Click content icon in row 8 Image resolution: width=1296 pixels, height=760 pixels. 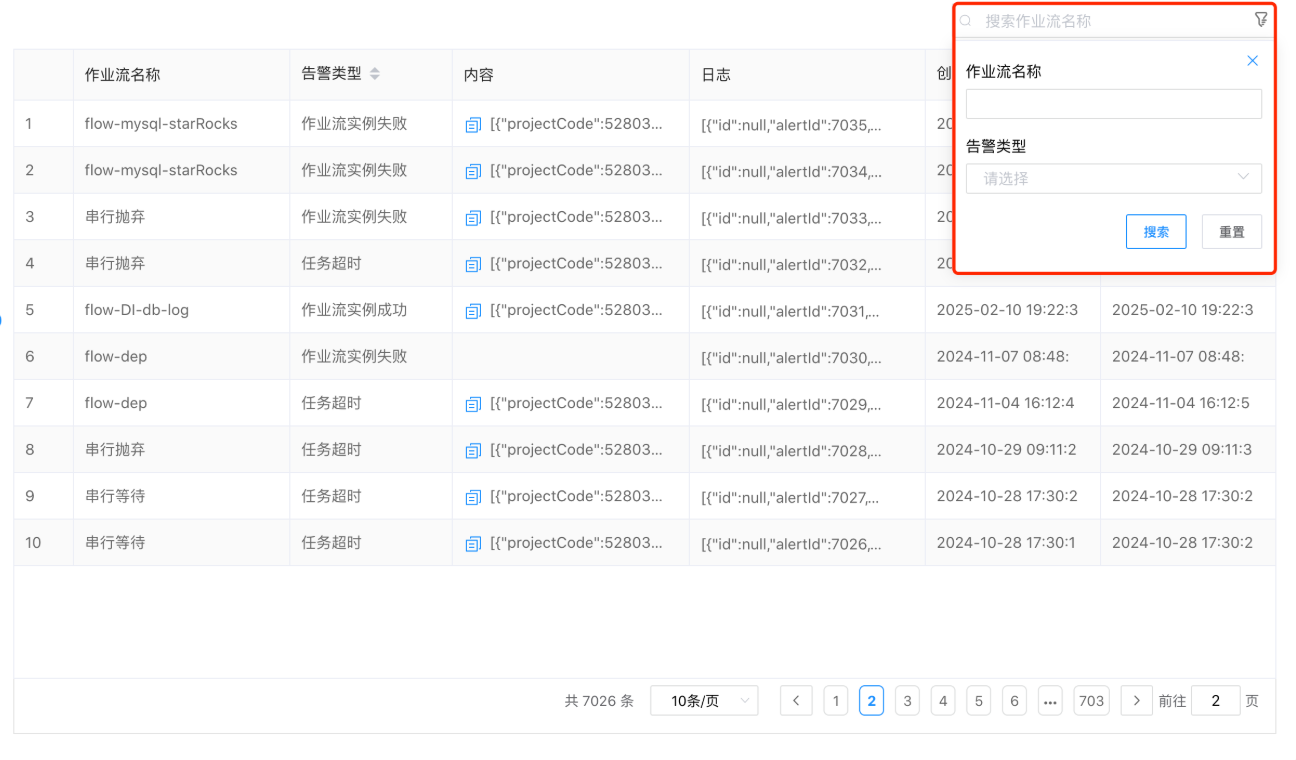[473, 451]
